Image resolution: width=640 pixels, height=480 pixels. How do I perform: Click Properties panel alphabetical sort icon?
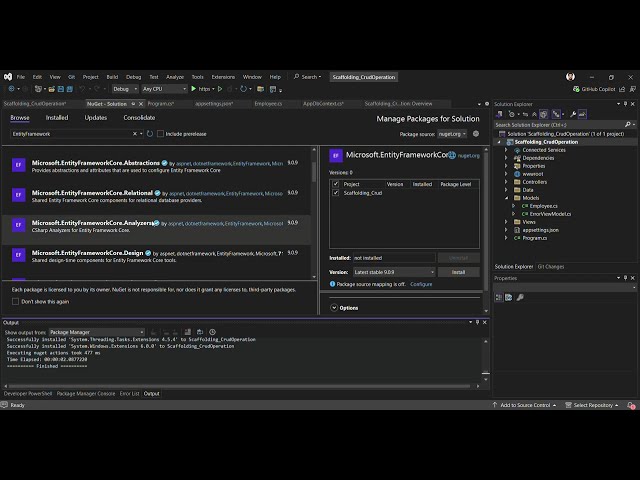509,298
